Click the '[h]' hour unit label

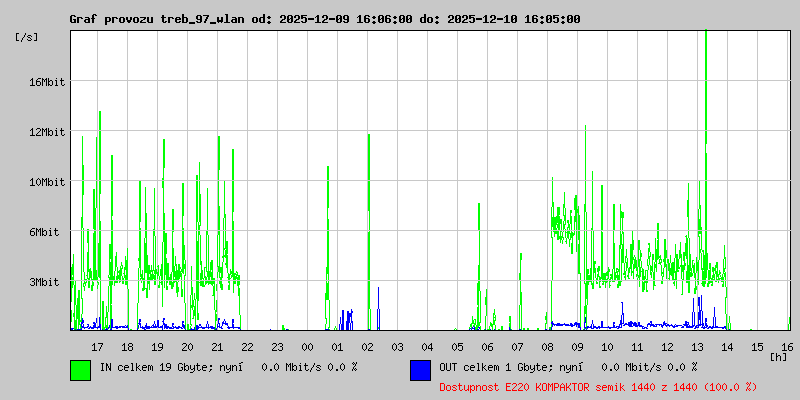click(779, 357)
